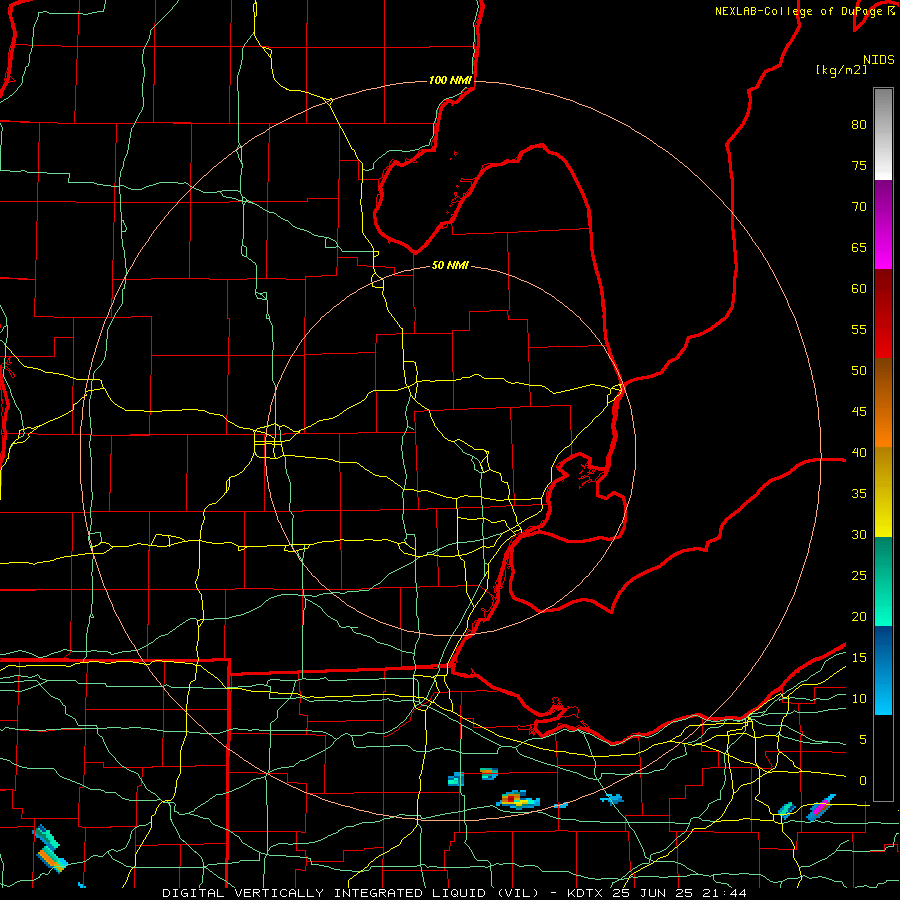Click the gray-white segment of the color bar
900x900 pixels.
click(883, 134)
